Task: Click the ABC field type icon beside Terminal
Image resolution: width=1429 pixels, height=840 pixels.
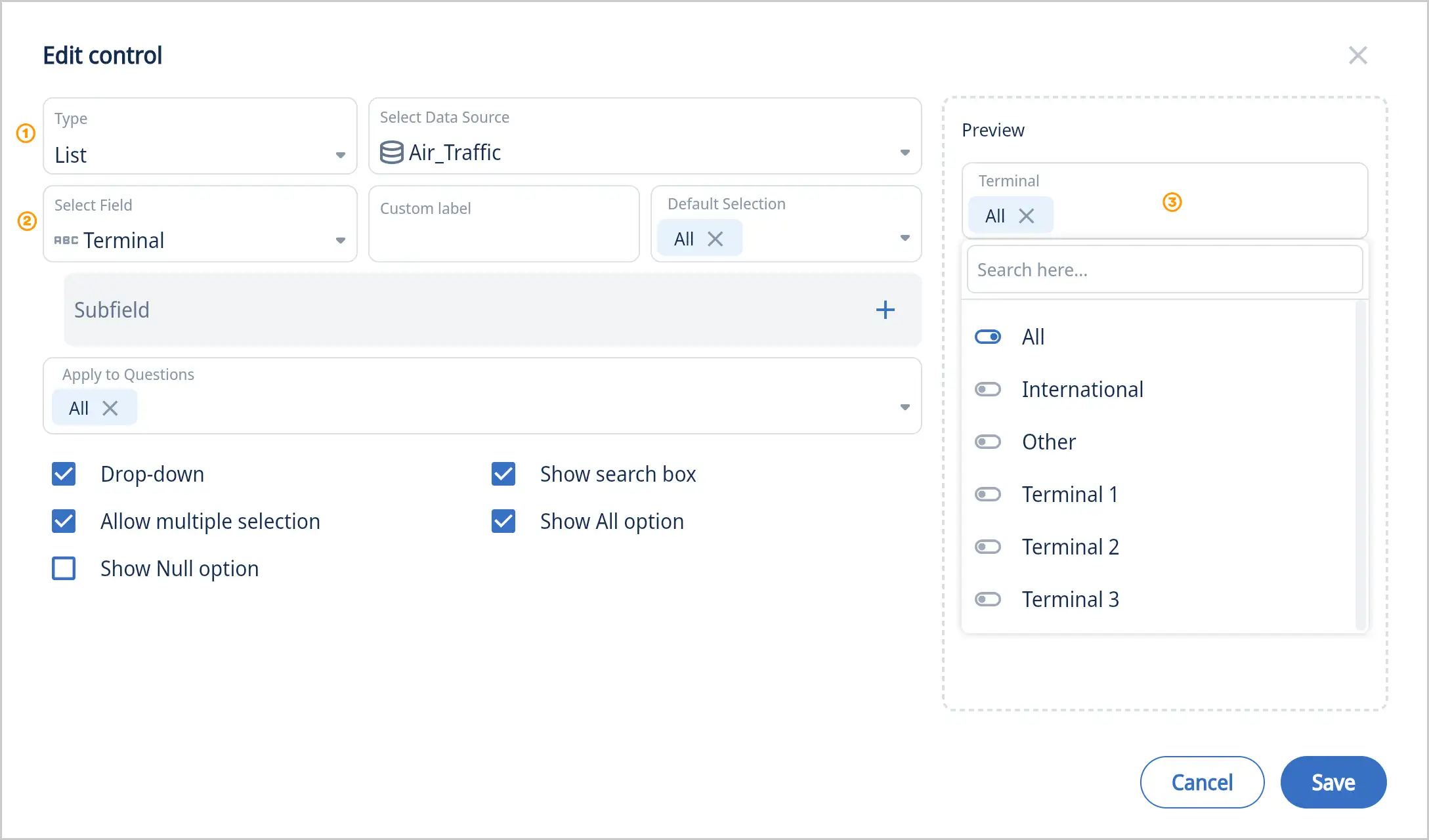Action: click(66, 240)
